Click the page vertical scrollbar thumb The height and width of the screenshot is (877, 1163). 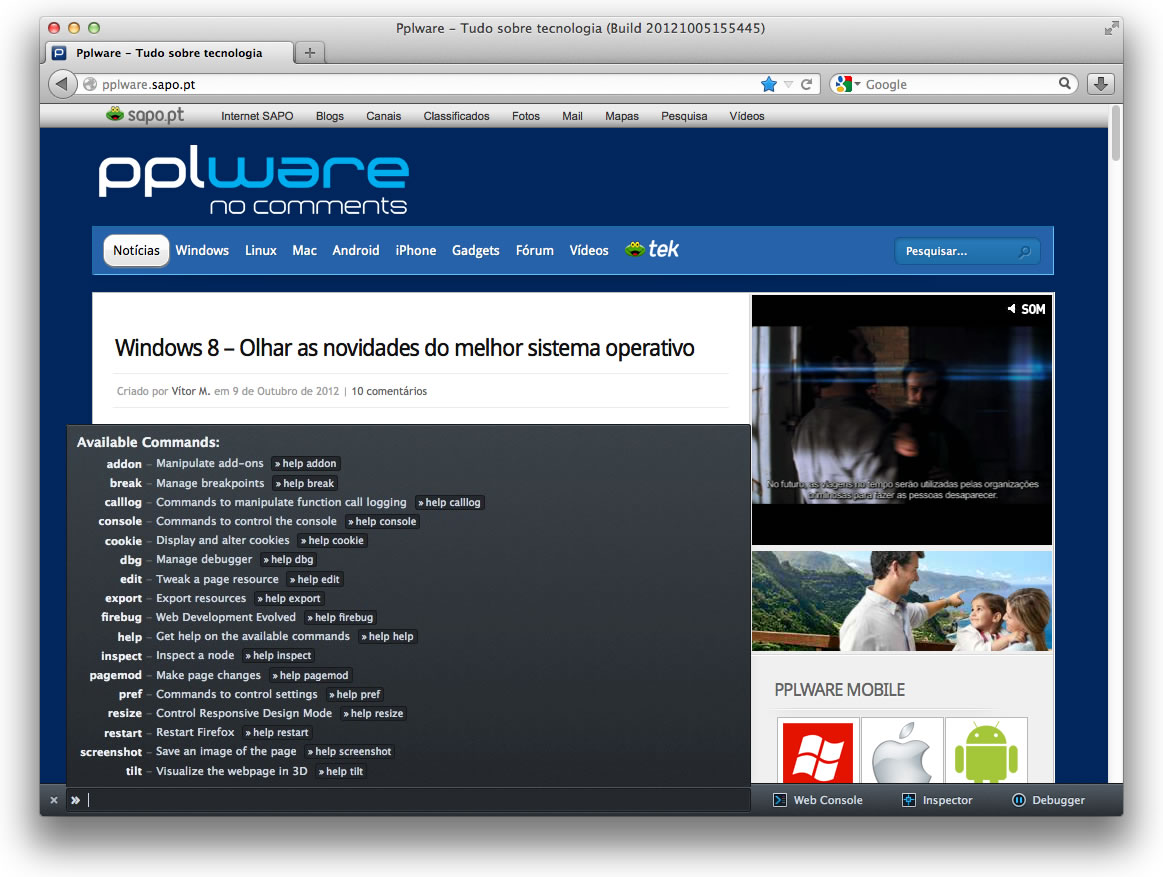[x=1115, y=134]
